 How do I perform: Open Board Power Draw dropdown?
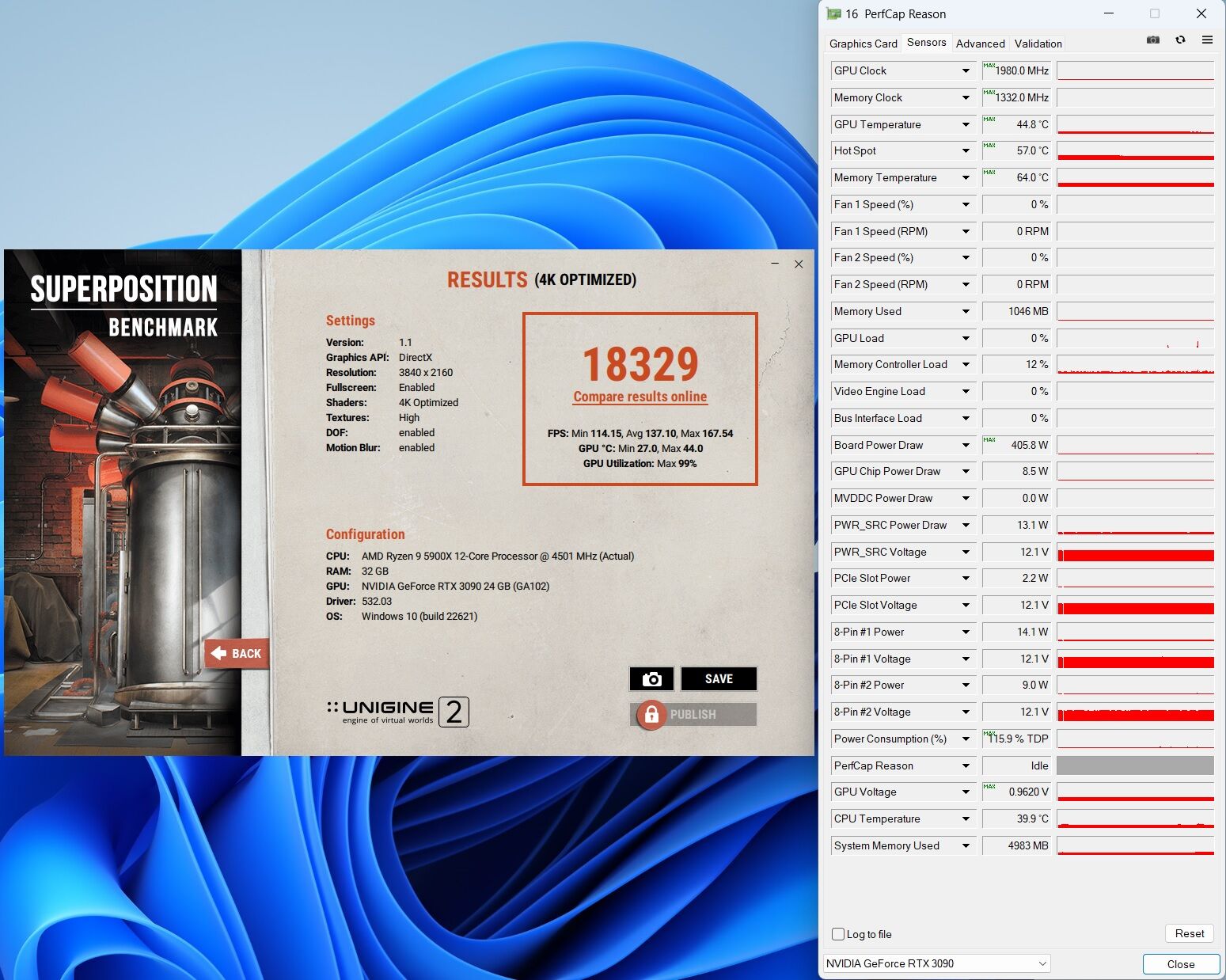pos(966,445)
